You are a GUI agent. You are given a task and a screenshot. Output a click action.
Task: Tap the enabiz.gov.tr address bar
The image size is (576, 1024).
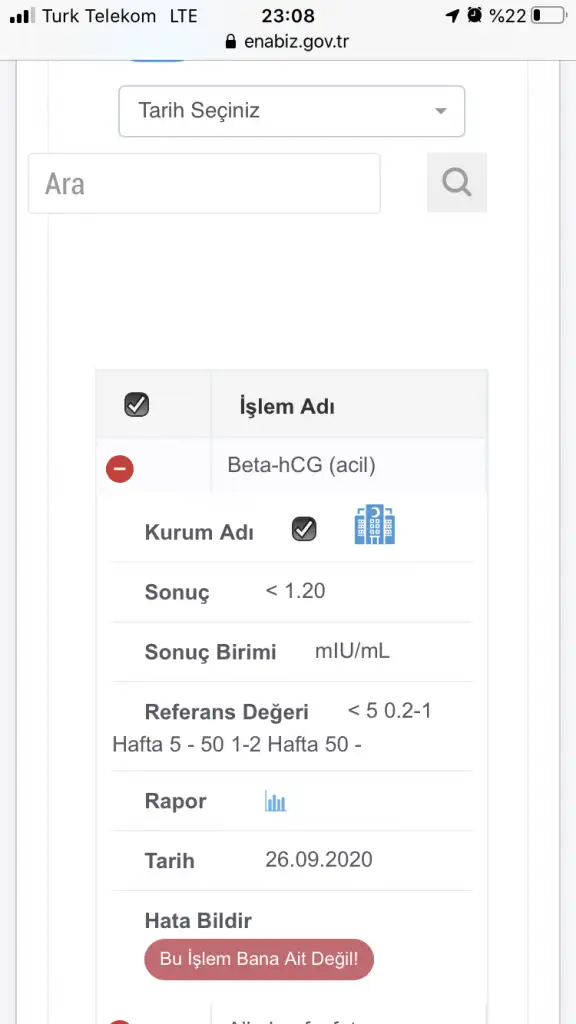pyautogui.click(x=287, y=42)
